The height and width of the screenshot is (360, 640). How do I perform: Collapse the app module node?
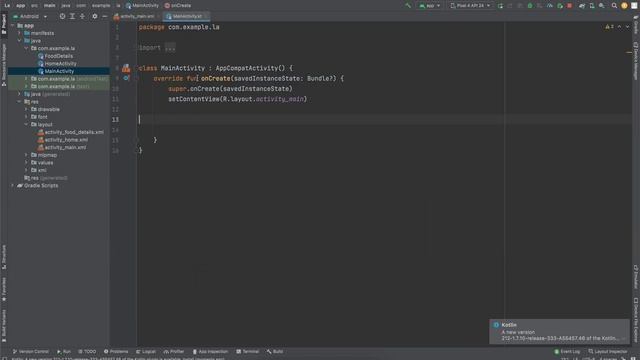[13, 25]
